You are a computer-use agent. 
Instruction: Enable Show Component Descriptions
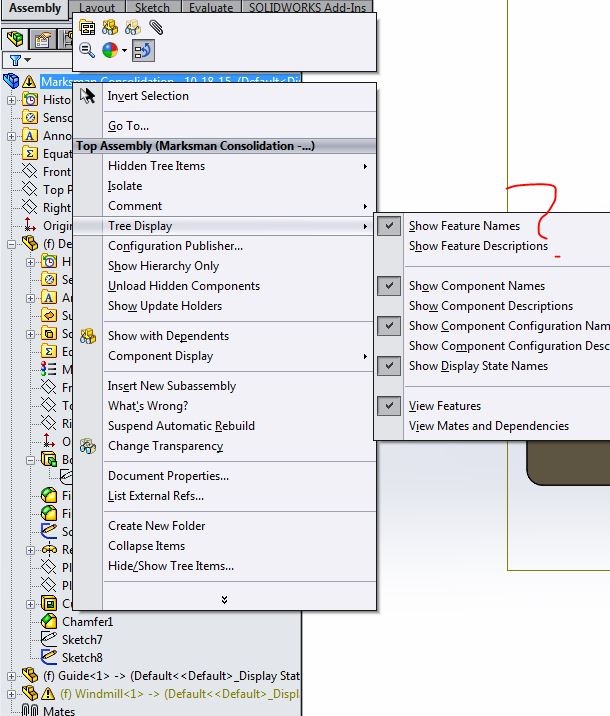(491, 306)
